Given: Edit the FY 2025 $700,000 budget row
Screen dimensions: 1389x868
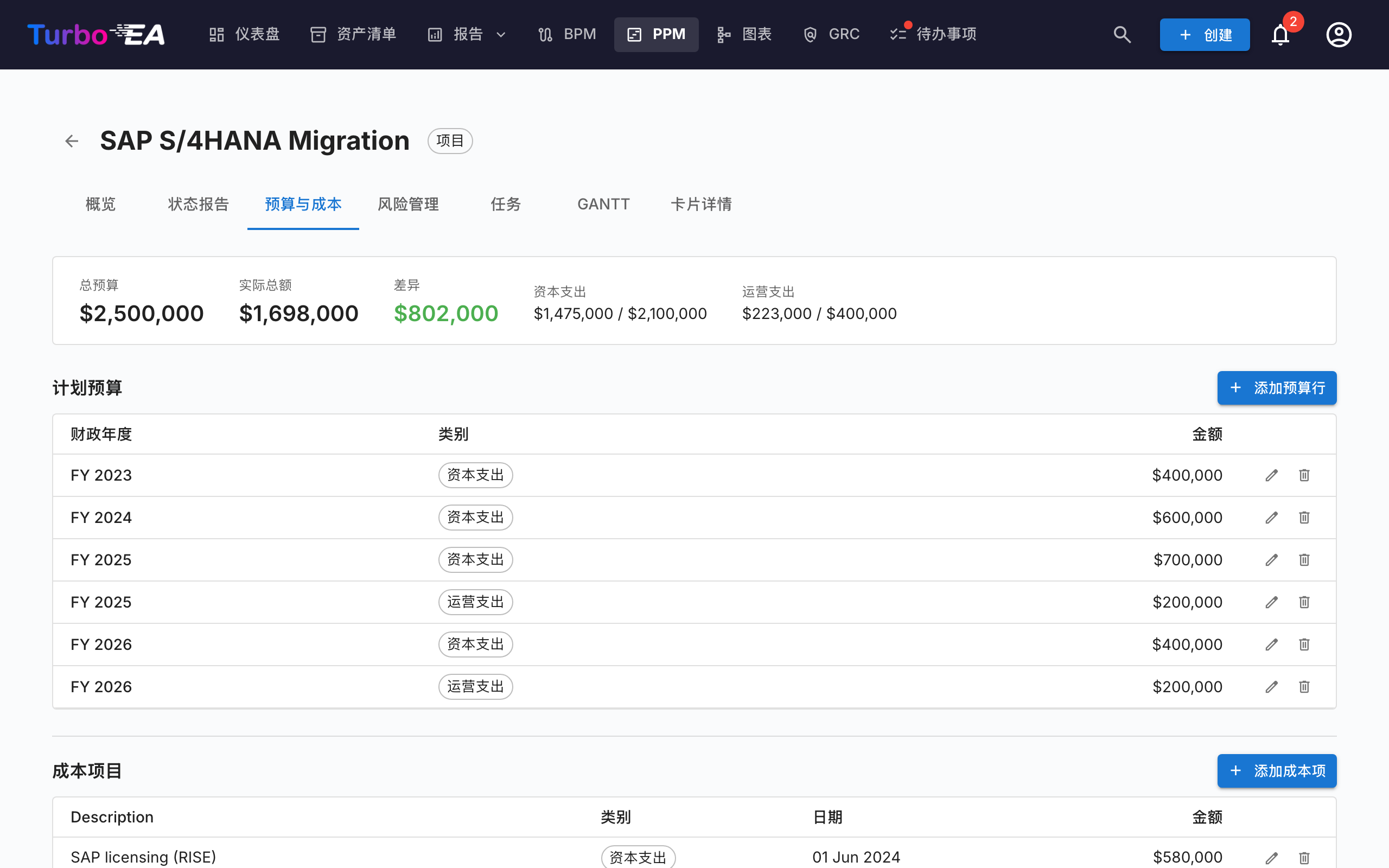Looking at the screenshot, I should tap(1271, 560).
